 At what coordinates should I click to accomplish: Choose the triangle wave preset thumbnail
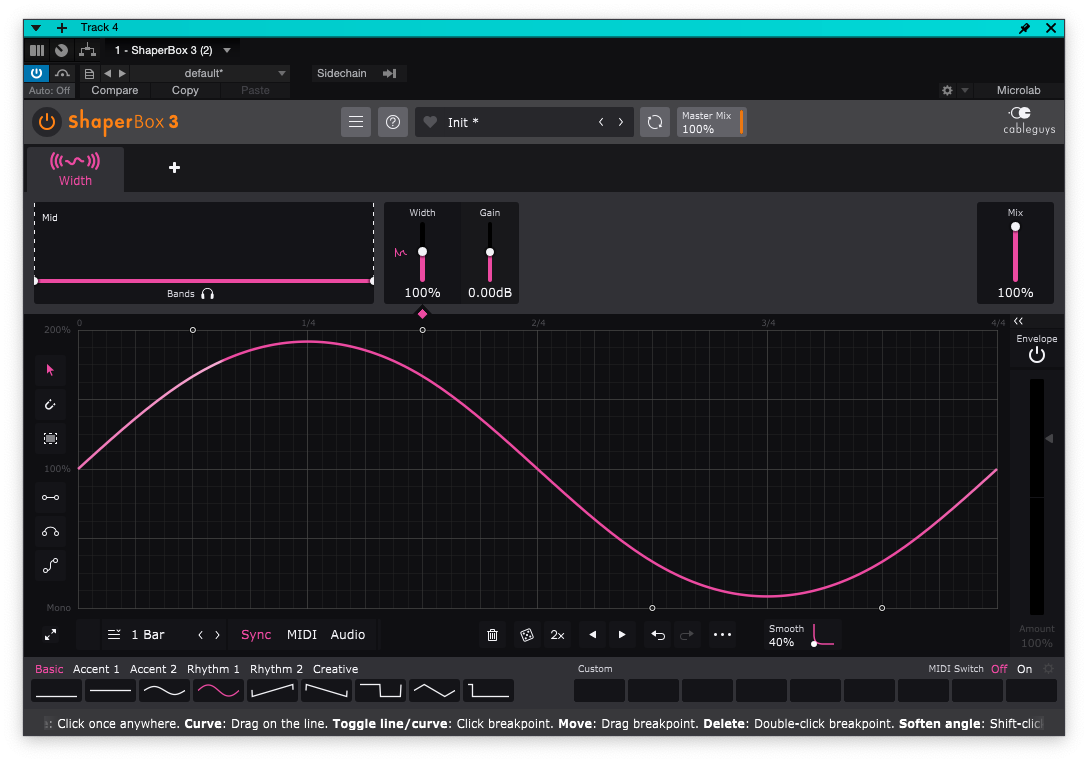(434, 690)
